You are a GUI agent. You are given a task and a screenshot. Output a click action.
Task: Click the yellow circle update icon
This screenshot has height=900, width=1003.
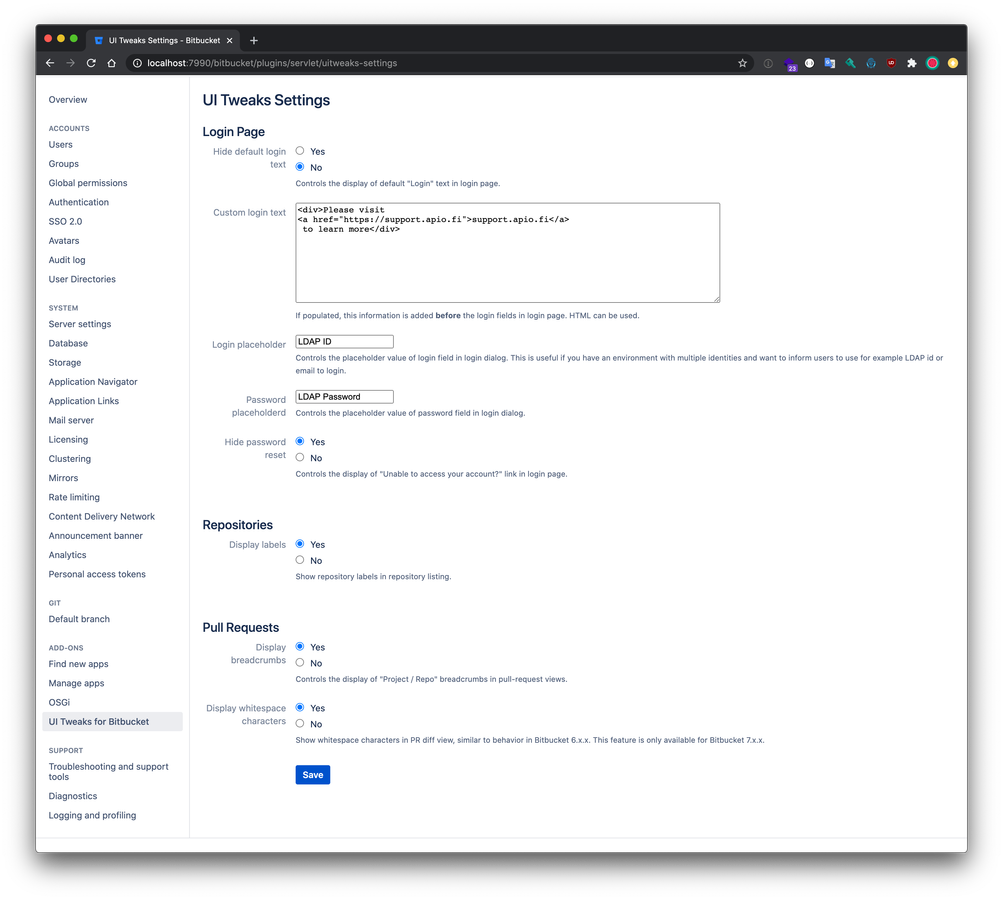coord(952,63)
